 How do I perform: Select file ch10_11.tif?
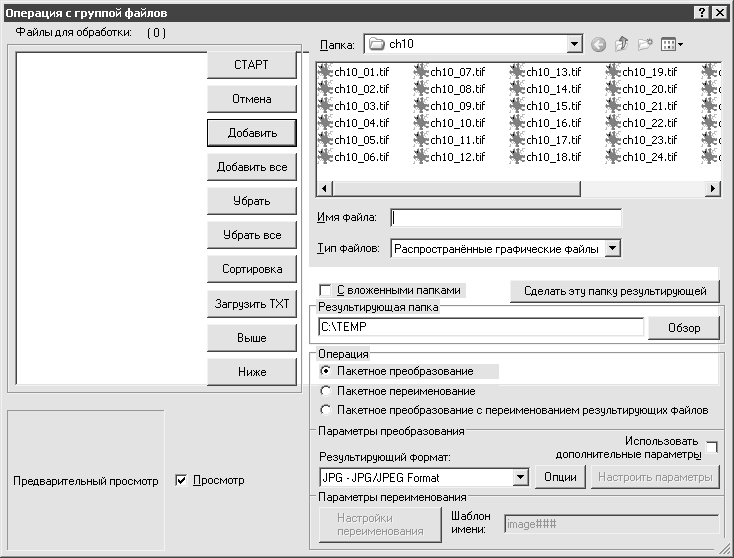point(457,140)
